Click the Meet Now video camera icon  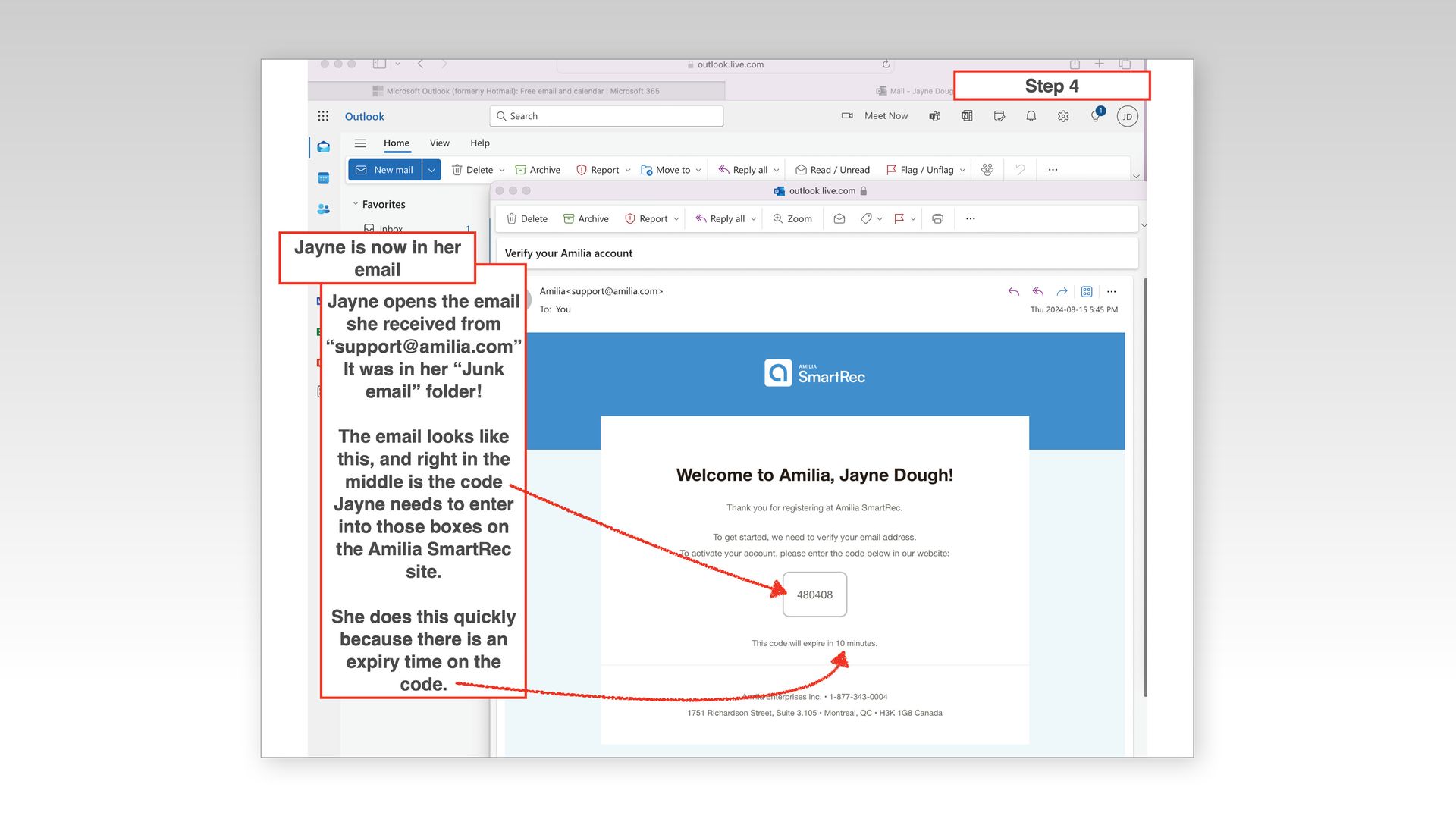[847, 116]
